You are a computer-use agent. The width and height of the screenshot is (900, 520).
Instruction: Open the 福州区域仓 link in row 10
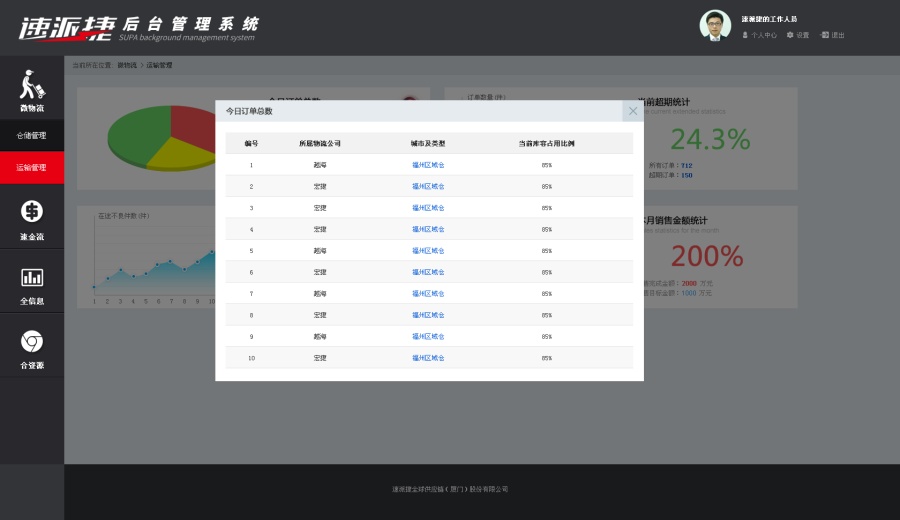point(428,358)
